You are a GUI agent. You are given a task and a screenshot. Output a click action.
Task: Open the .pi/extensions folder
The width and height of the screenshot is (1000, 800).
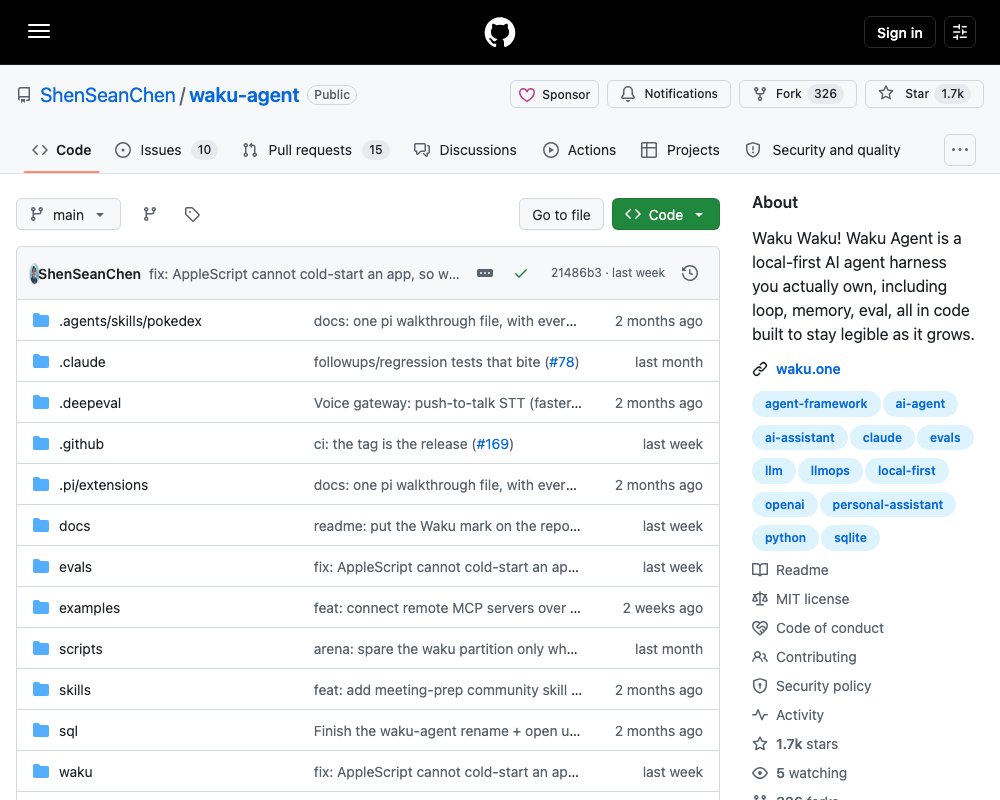[x=103, y=485]
